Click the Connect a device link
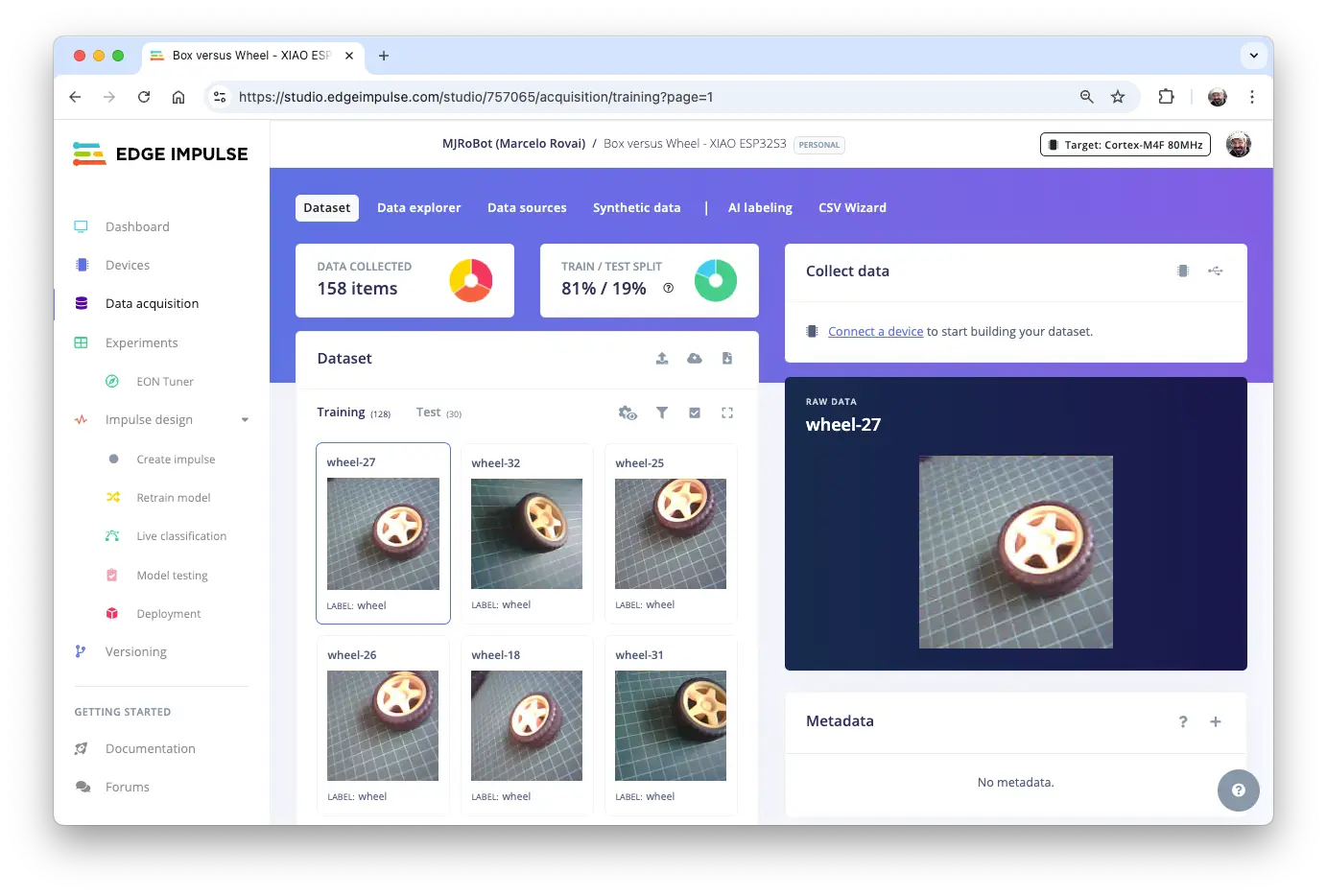Image resolution: width=1327 pixels, height=896 pixels. point(875,332)
